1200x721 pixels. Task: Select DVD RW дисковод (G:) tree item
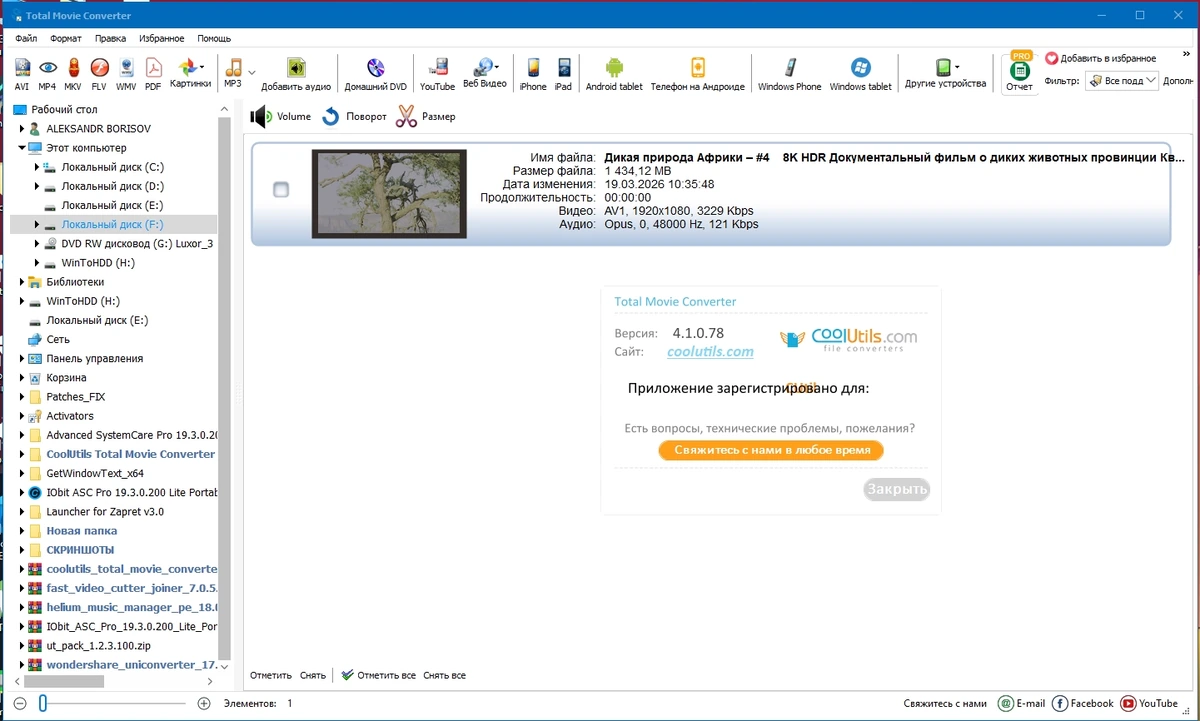(137, 243)
